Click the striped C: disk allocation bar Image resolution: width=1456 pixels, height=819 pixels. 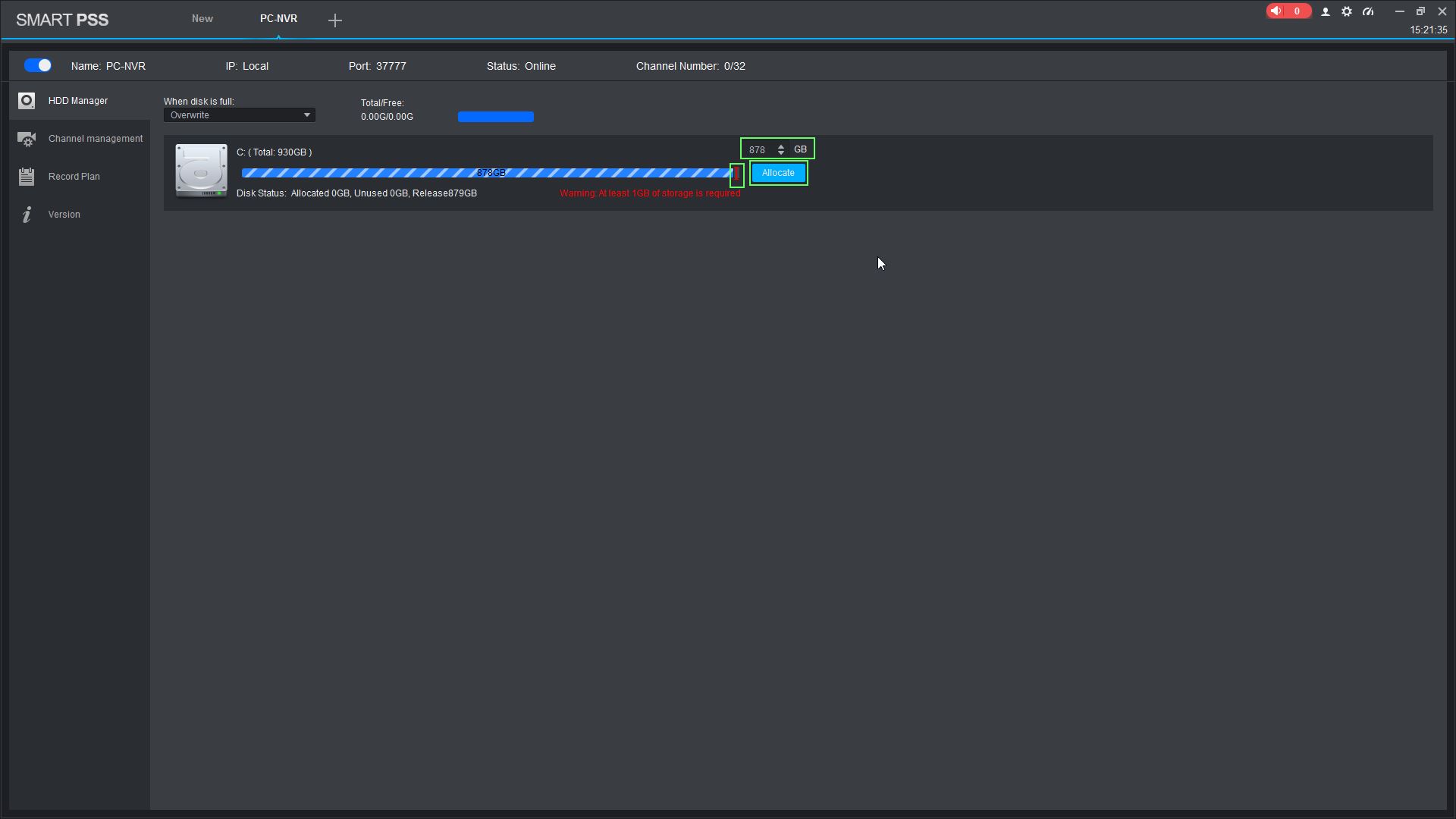coord(485,174)
